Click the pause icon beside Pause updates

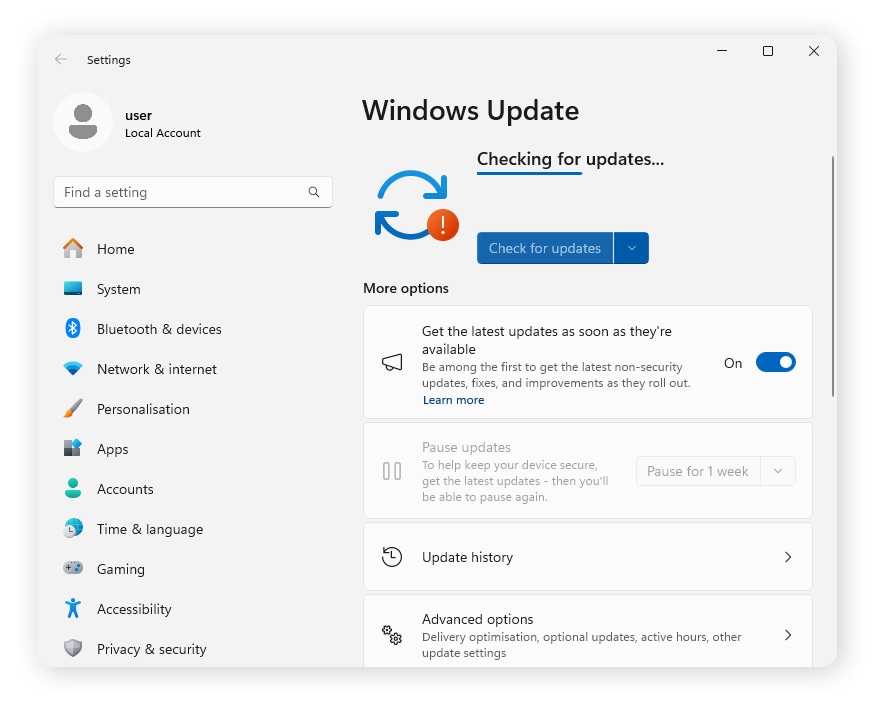click(x=392, y=471)
